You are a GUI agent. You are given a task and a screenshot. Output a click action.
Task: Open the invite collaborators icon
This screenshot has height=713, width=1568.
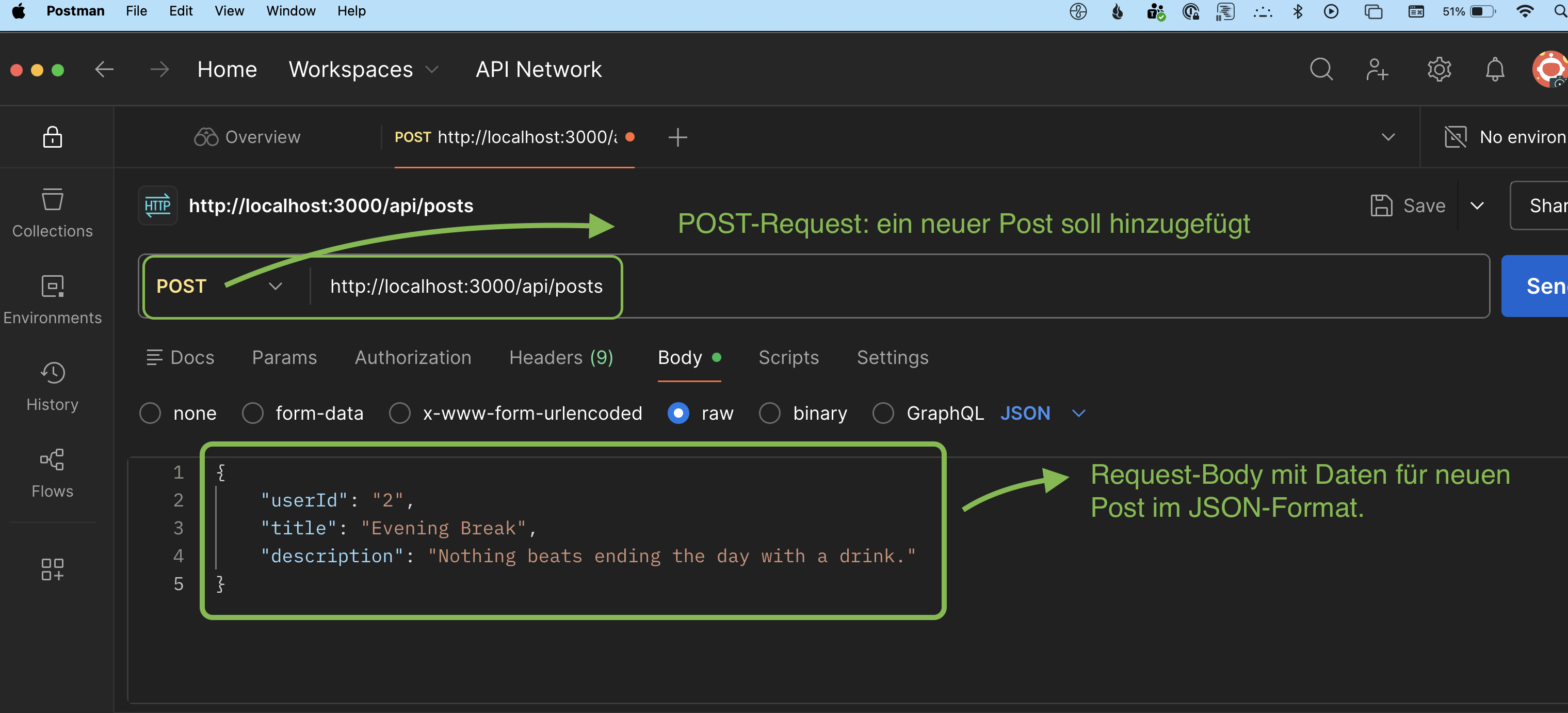[x=1377, y=69]
